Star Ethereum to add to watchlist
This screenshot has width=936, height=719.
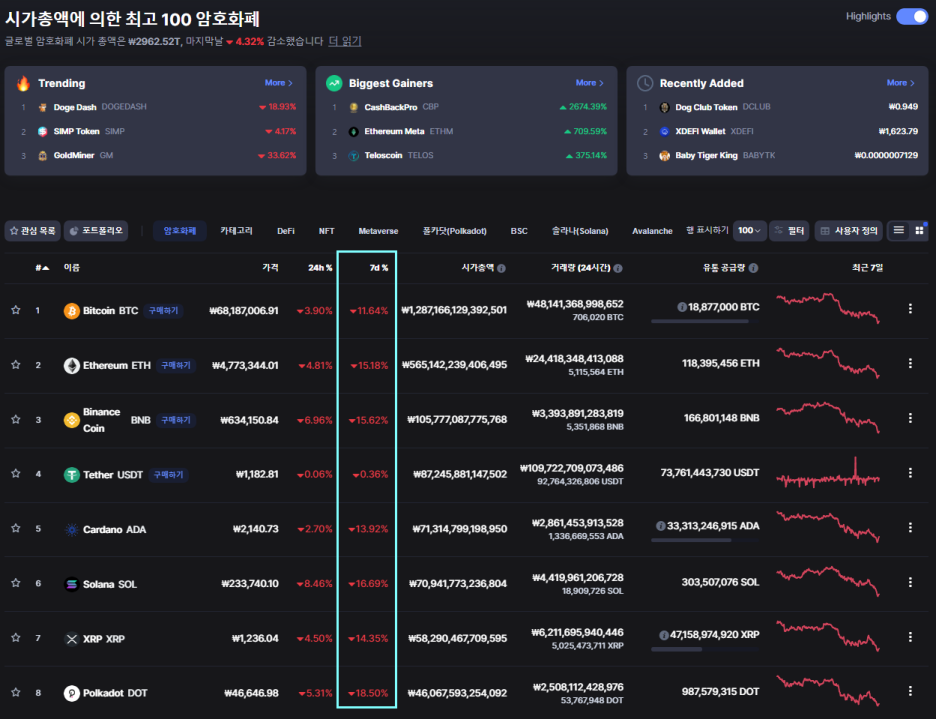[16, 365]
